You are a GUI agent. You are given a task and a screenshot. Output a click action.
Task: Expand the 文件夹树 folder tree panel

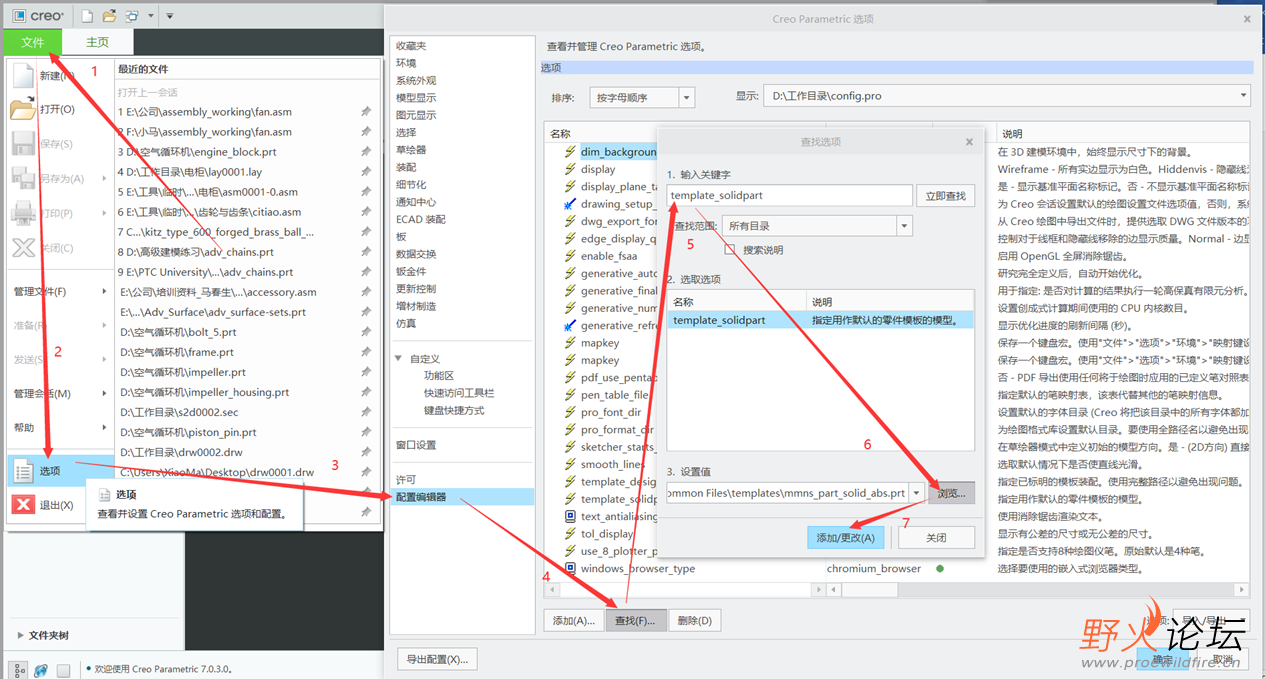21,635
